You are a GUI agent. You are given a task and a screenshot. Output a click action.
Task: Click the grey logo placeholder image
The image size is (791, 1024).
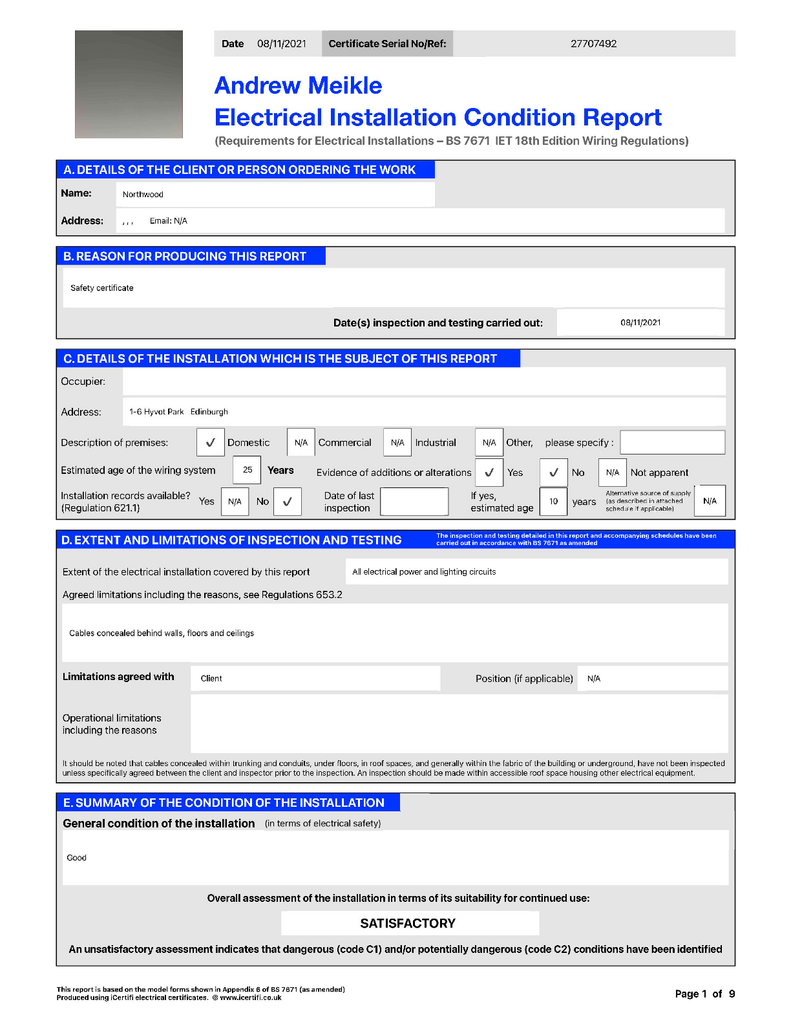(129, 84)
